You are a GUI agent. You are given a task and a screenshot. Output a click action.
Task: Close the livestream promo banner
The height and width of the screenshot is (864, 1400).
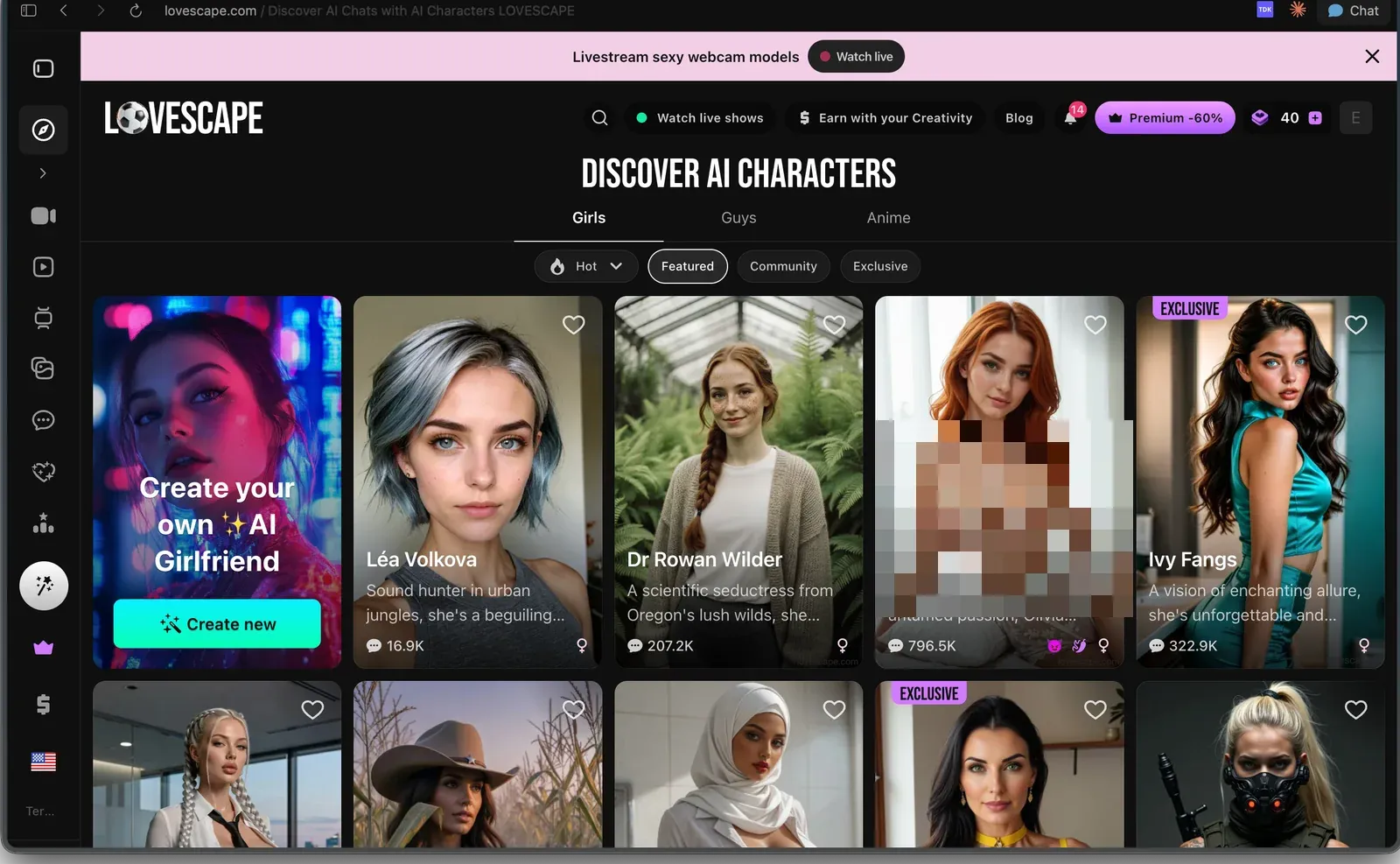[1372, 56]
